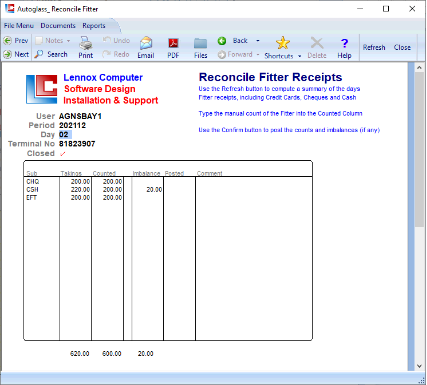Click the Takings column header
The width and height of the screenshot is (427, 385).
point(71,173)
